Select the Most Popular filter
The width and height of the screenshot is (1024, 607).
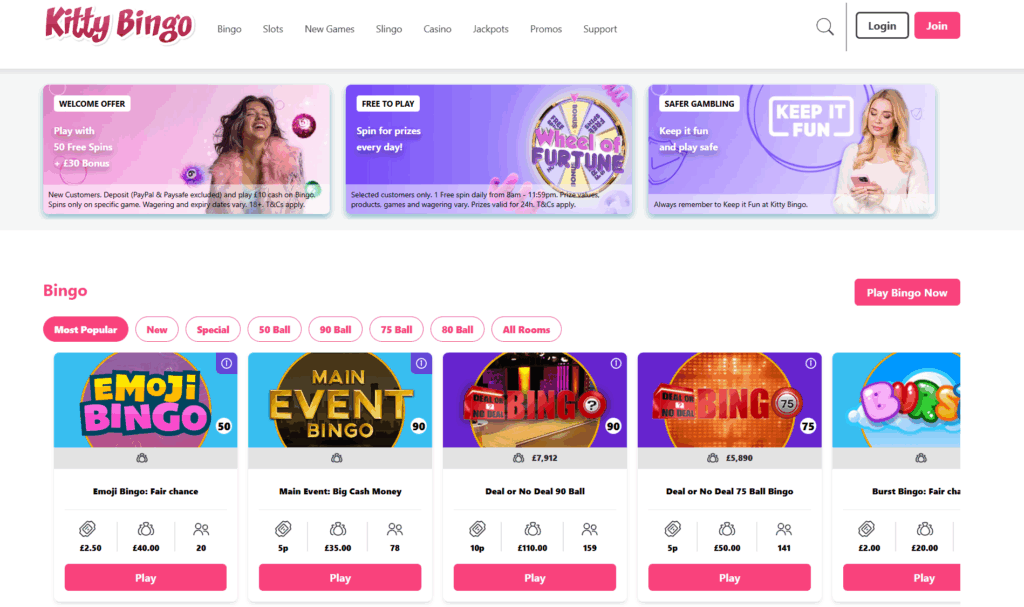click(86, 329)
